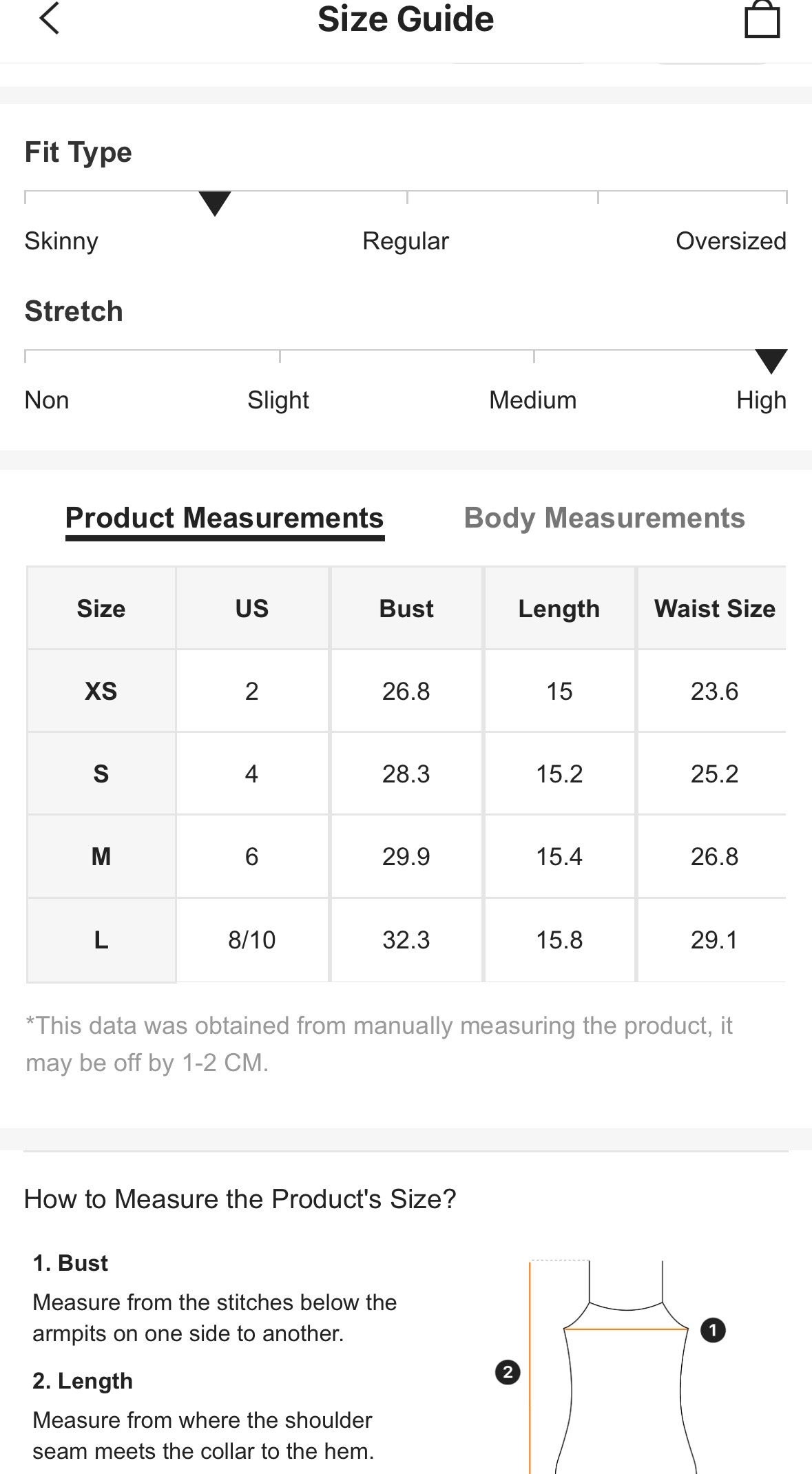This screenshot has width=812, height=1474.
Task: Click the Length column header
Action: (x=559, y=608)
